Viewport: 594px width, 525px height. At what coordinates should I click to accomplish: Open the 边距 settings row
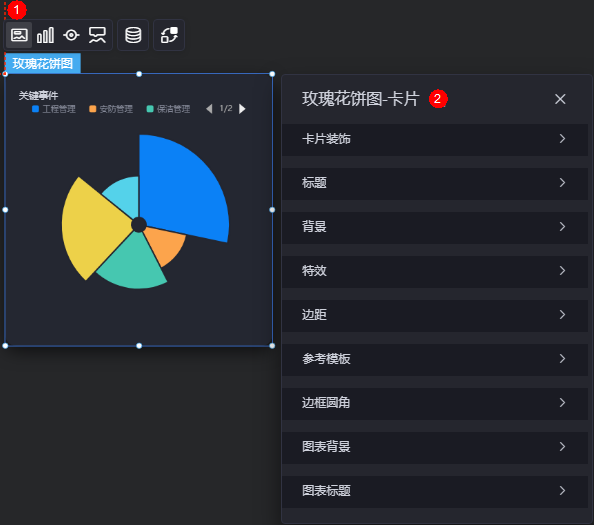click(x=435, y=315)
